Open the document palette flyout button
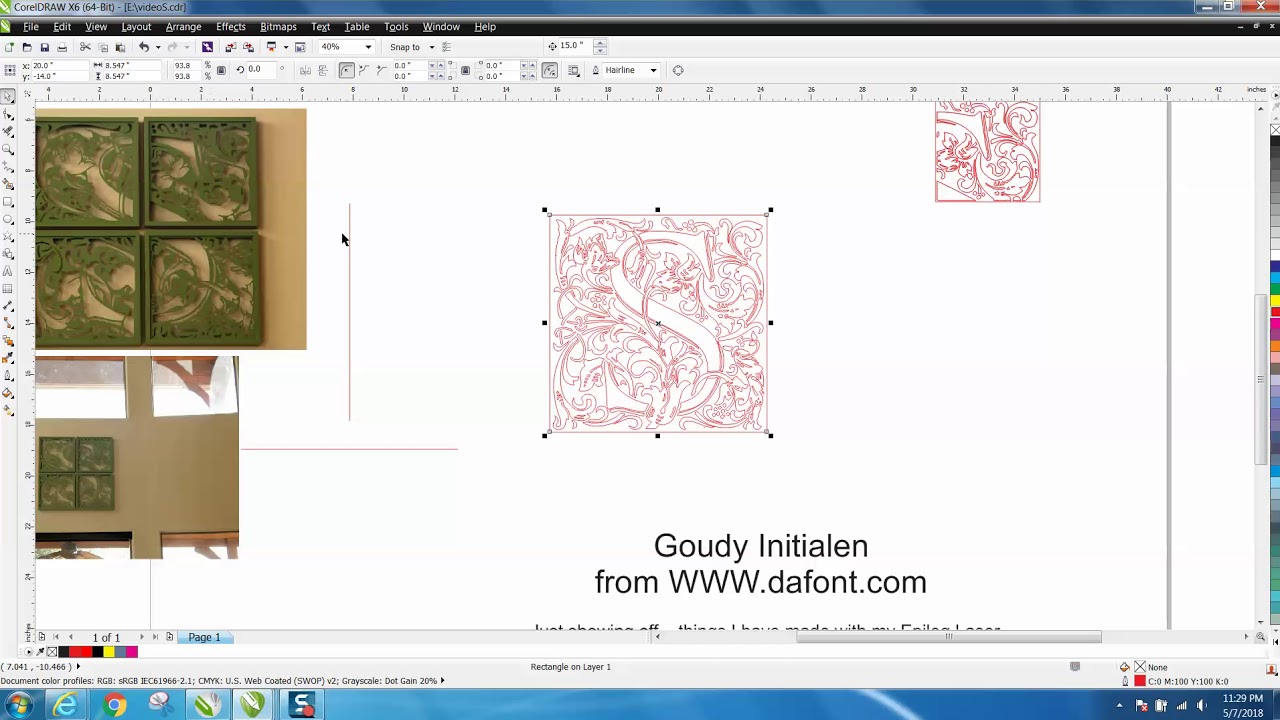This screenshot has width=1280, height=720. 28,652
